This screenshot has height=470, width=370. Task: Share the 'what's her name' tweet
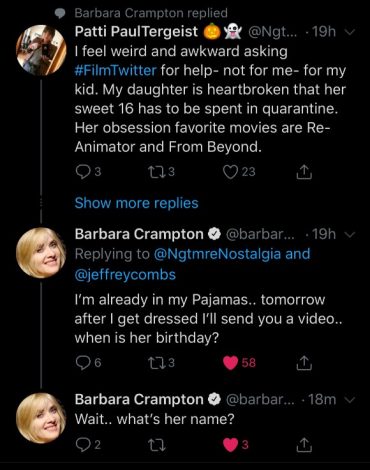(x=304, y=445)
